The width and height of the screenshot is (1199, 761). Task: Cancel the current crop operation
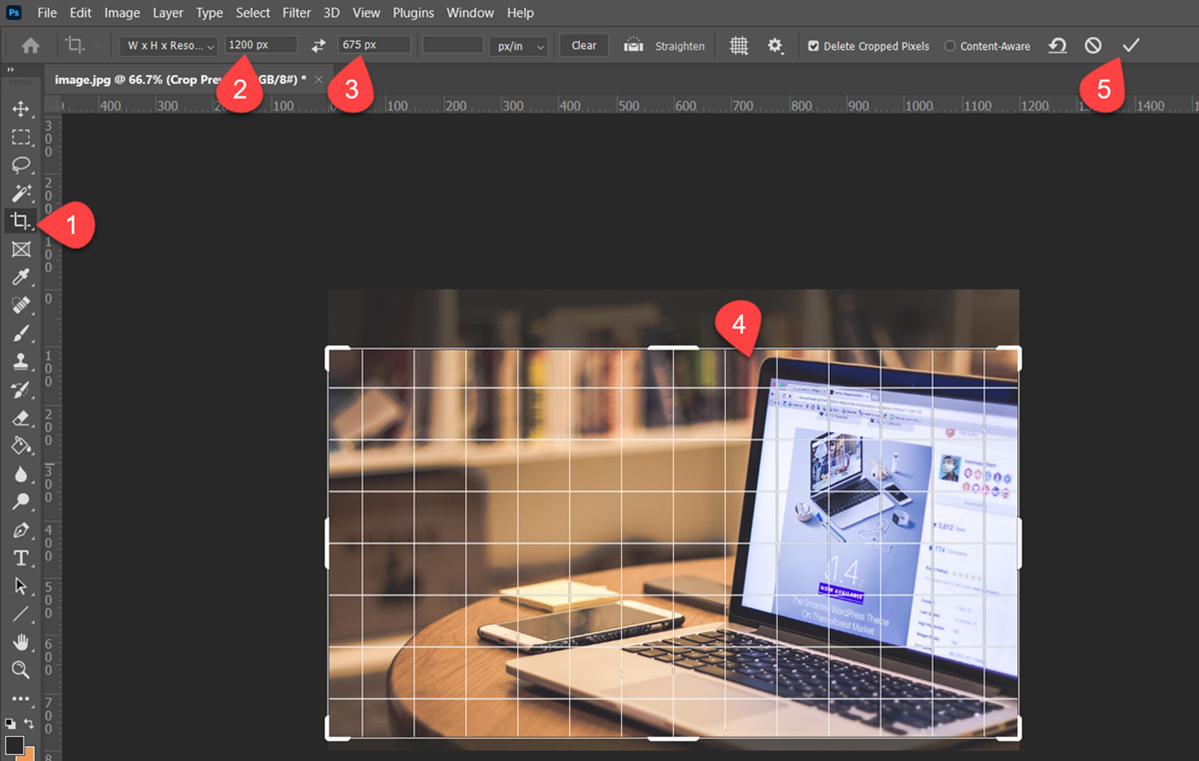(1093, 46)
